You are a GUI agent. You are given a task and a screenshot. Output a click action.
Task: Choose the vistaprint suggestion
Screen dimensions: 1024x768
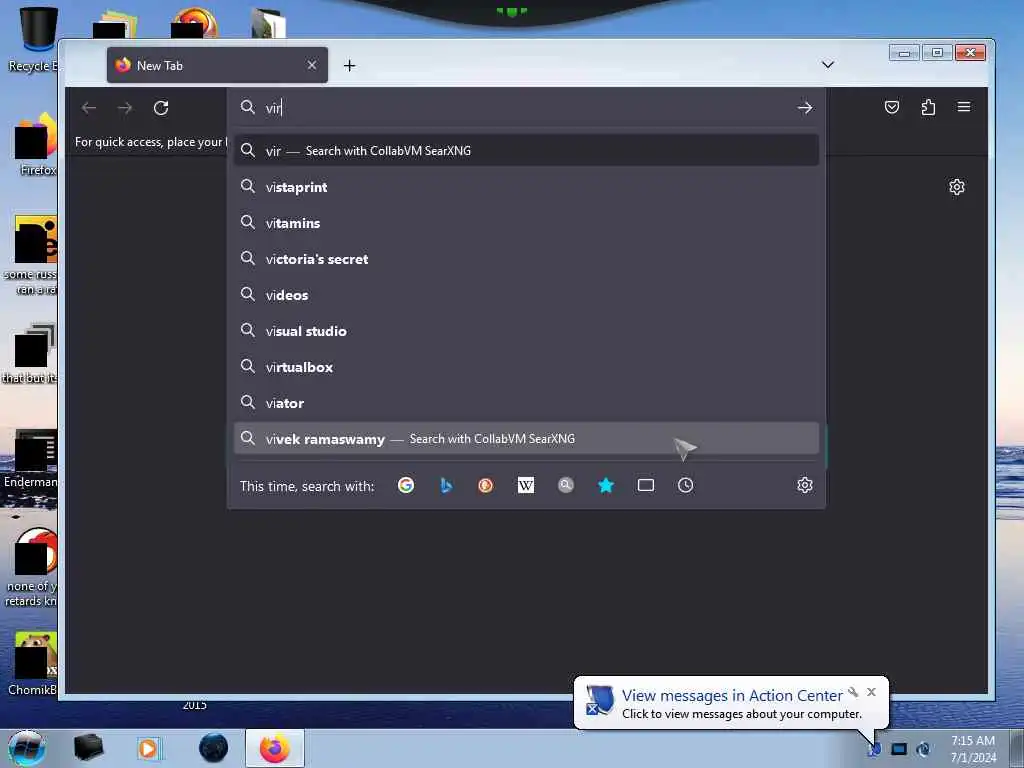tap(526, 187)
